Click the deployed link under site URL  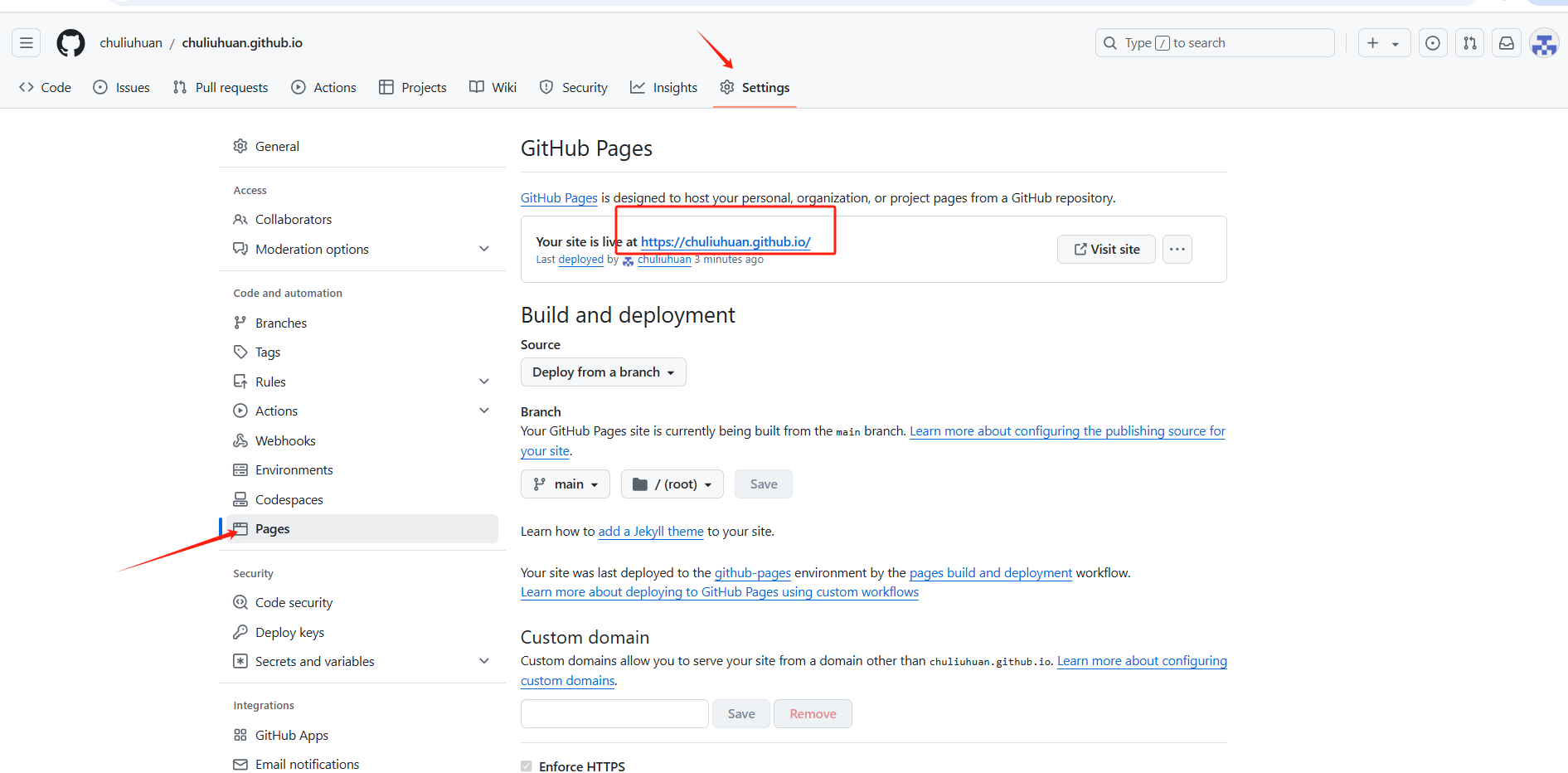click(581, 260)
